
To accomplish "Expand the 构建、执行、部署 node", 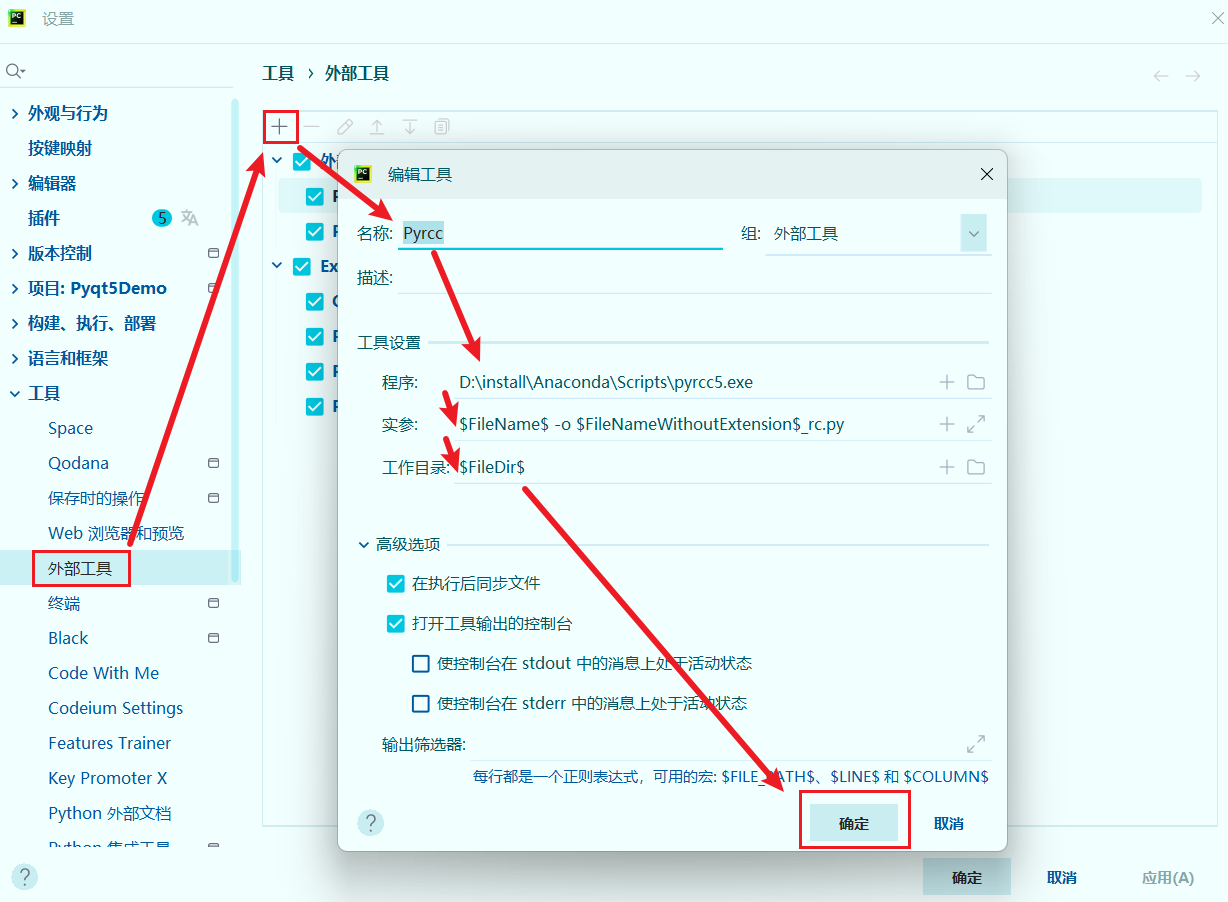I will [14, 323].
